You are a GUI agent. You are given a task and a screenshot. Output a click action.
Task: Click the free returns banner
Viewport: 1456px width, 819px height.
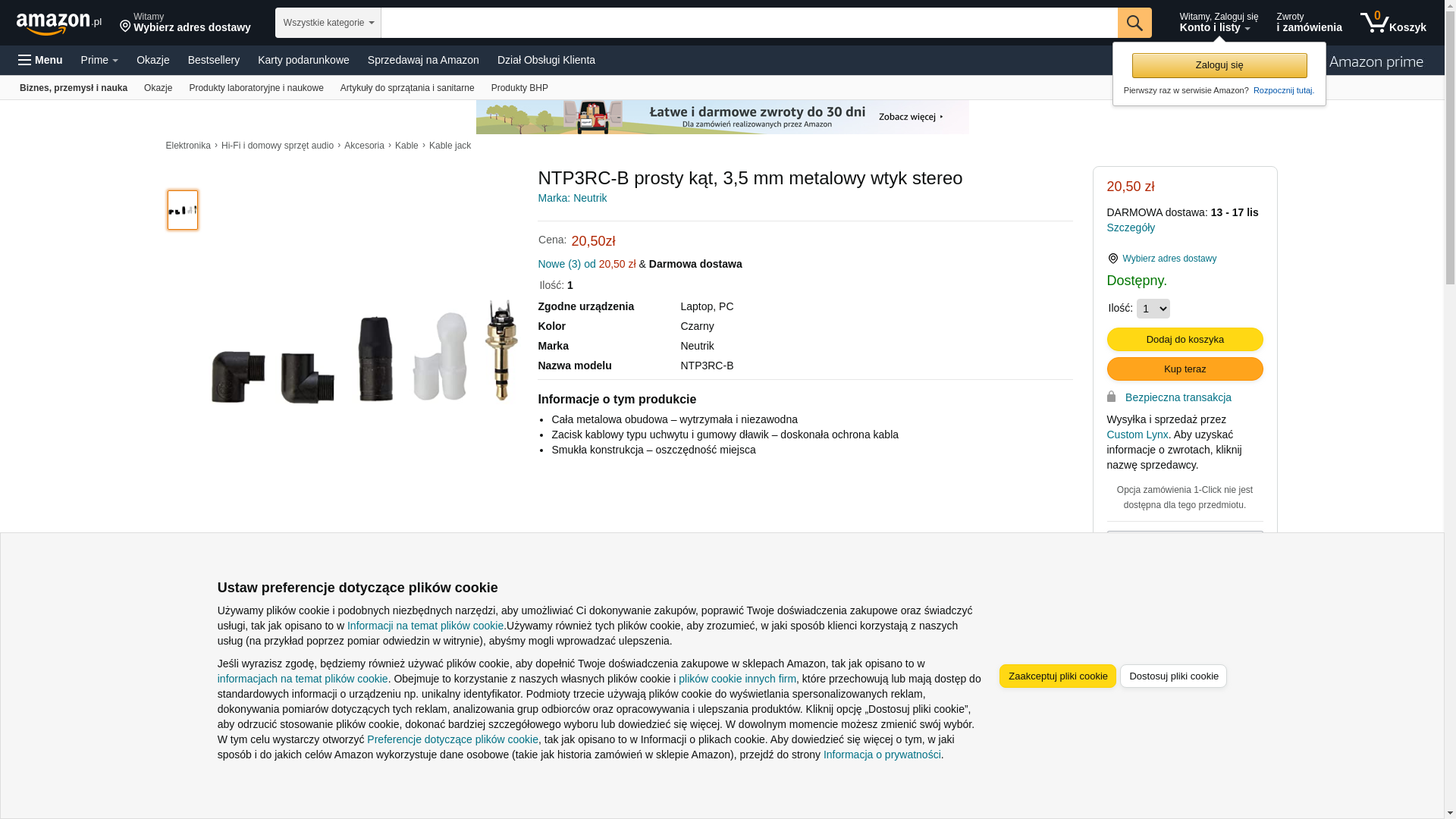[x=722, y=117]
